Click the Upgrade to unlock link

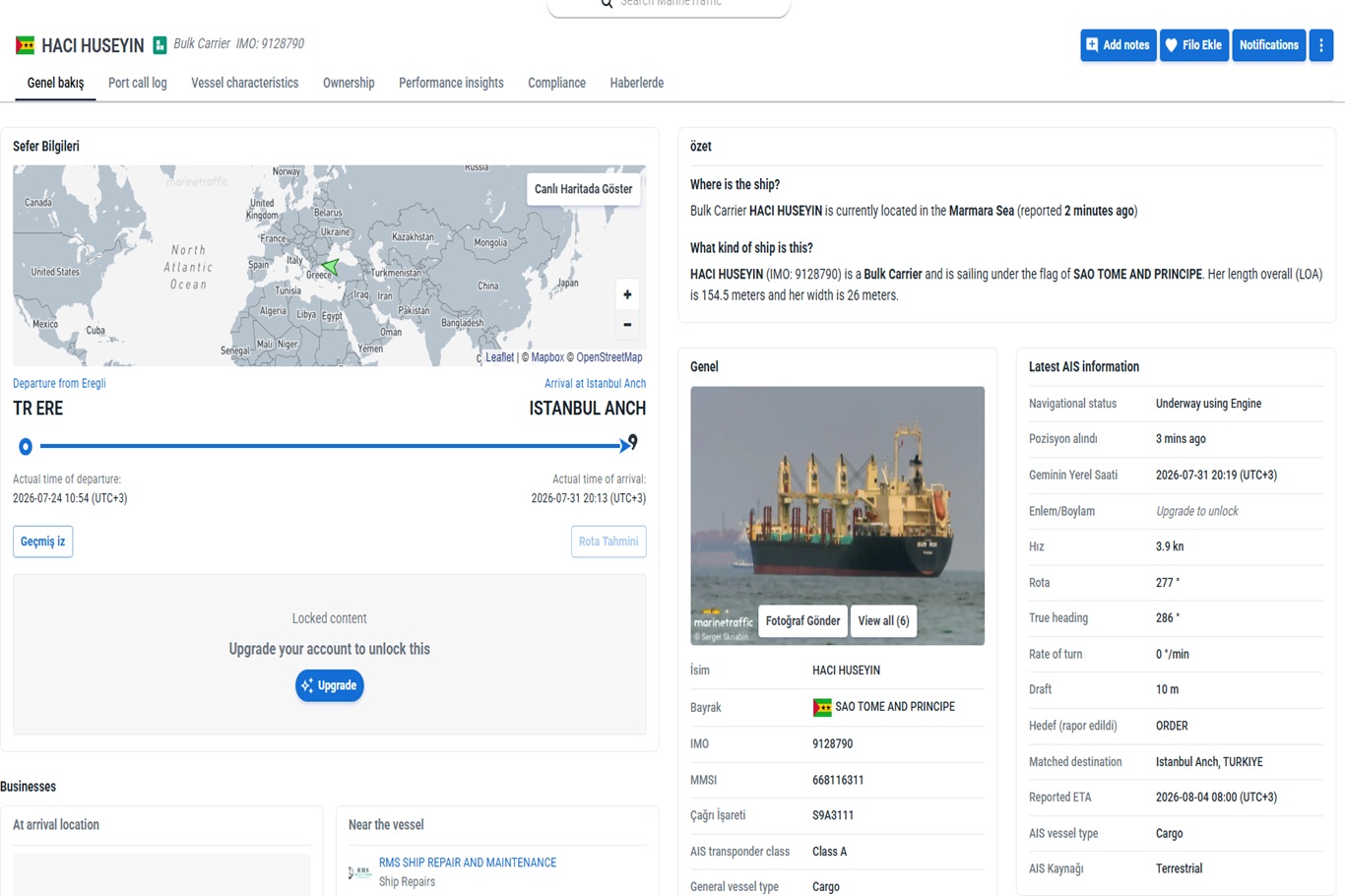[1197, 511]
